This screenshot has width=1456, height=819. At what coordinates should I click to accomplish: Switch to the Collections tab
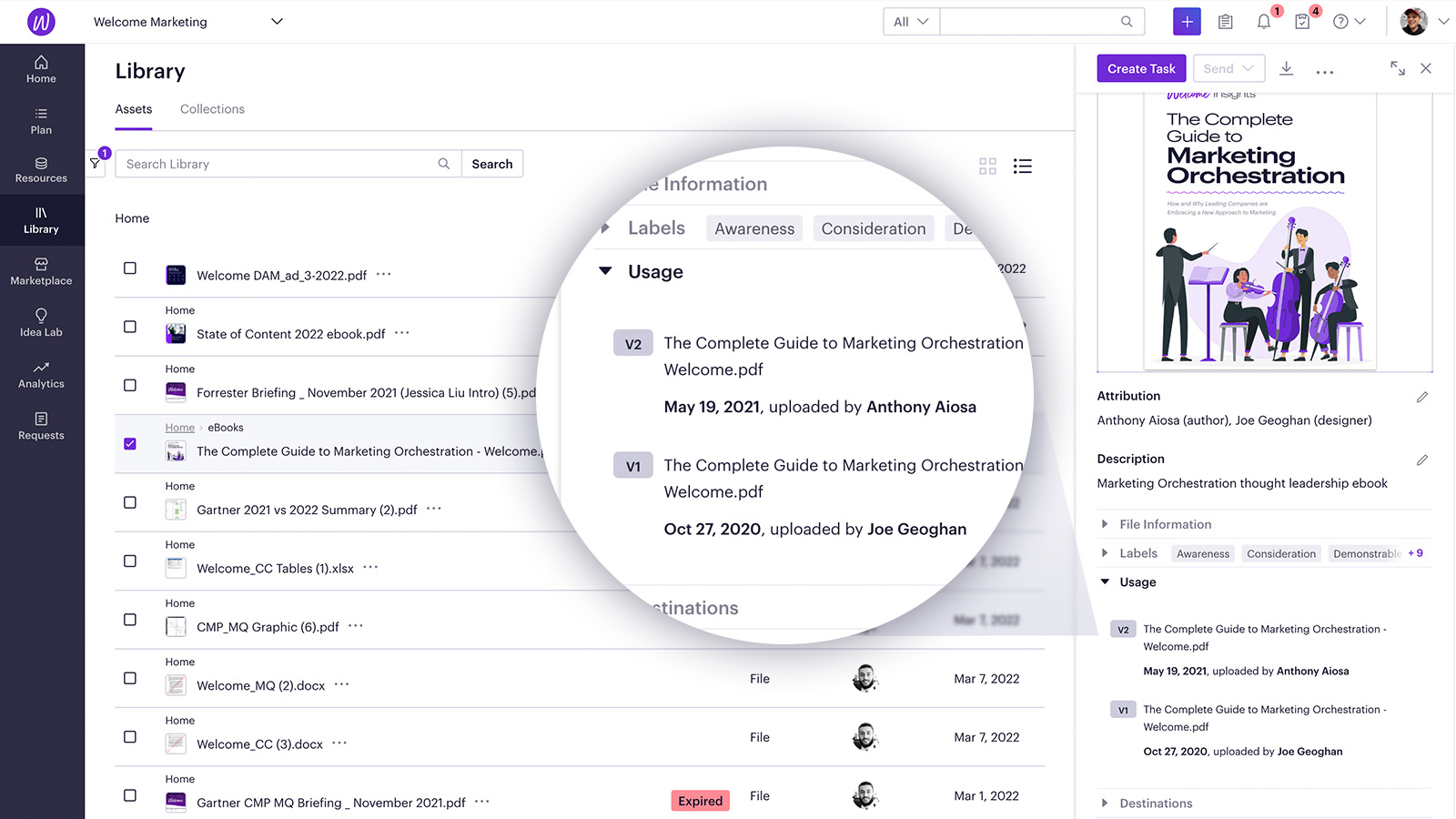coord(212,109)
